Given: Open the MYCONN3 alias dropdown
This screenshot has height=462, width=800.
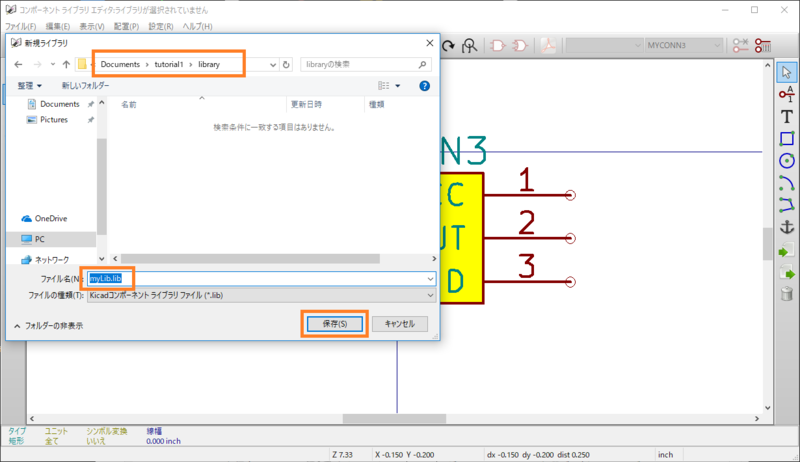Looking at the screenshot, I should [684, 45].
